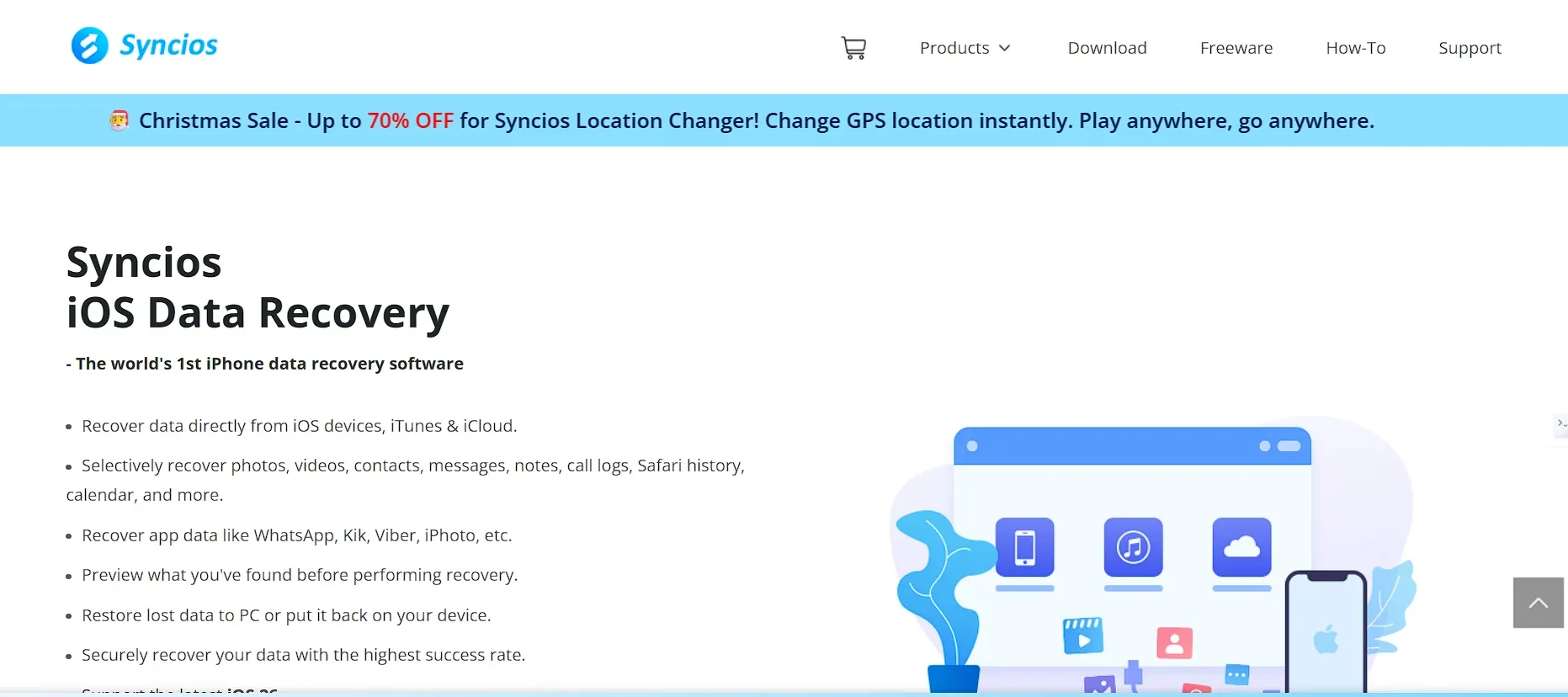Click the Christmas Sale banner text
Screen dimensions: 1568x697
(756, 120)
